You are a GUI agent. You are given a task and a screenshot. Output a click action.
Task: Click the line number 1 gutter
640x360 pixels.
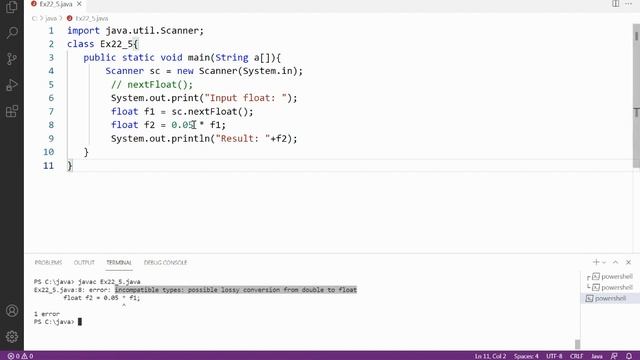click(51, 31)
